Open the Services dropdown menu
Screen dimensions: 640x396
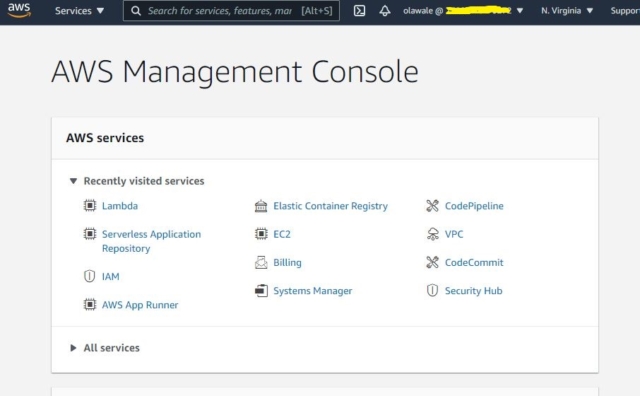click(79, 11)
